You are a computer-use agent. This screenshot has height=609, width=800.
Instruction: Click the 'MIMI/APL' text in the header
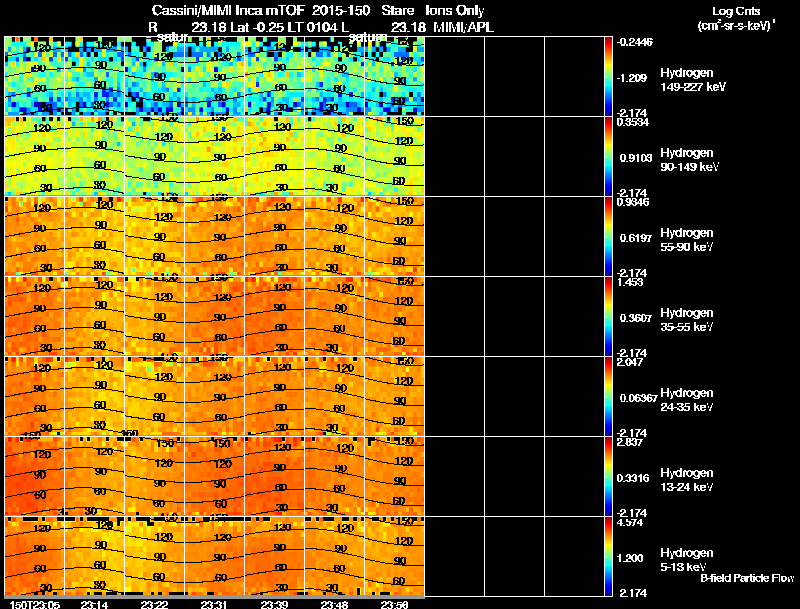pos(463,28)
